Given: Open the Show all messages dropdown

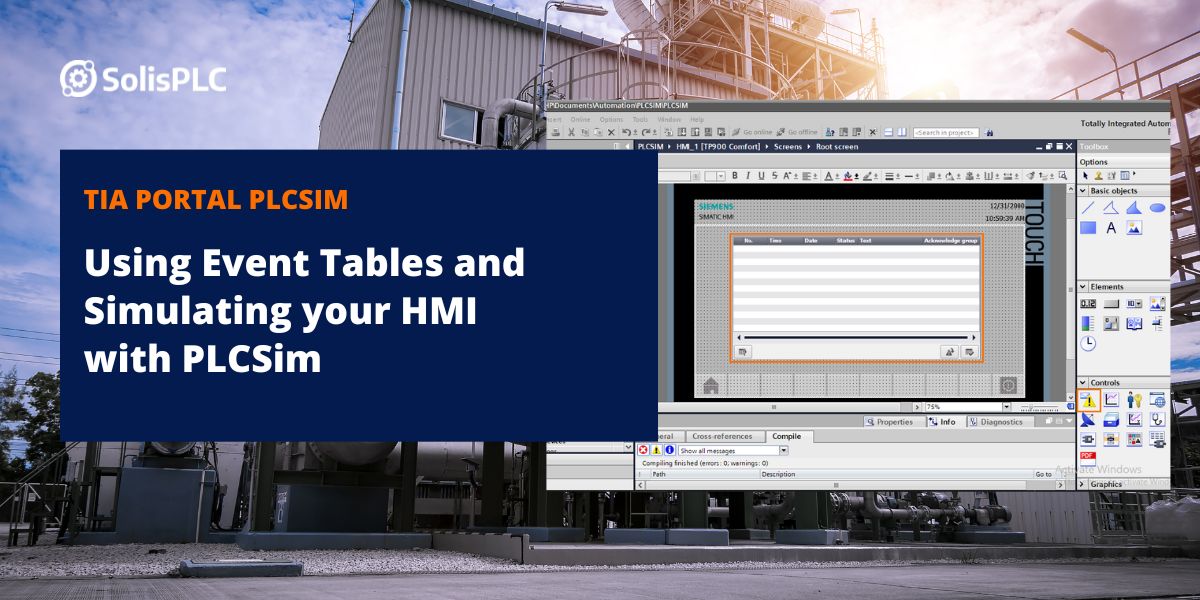Looking at the screenshot, I should click(784, 449).
